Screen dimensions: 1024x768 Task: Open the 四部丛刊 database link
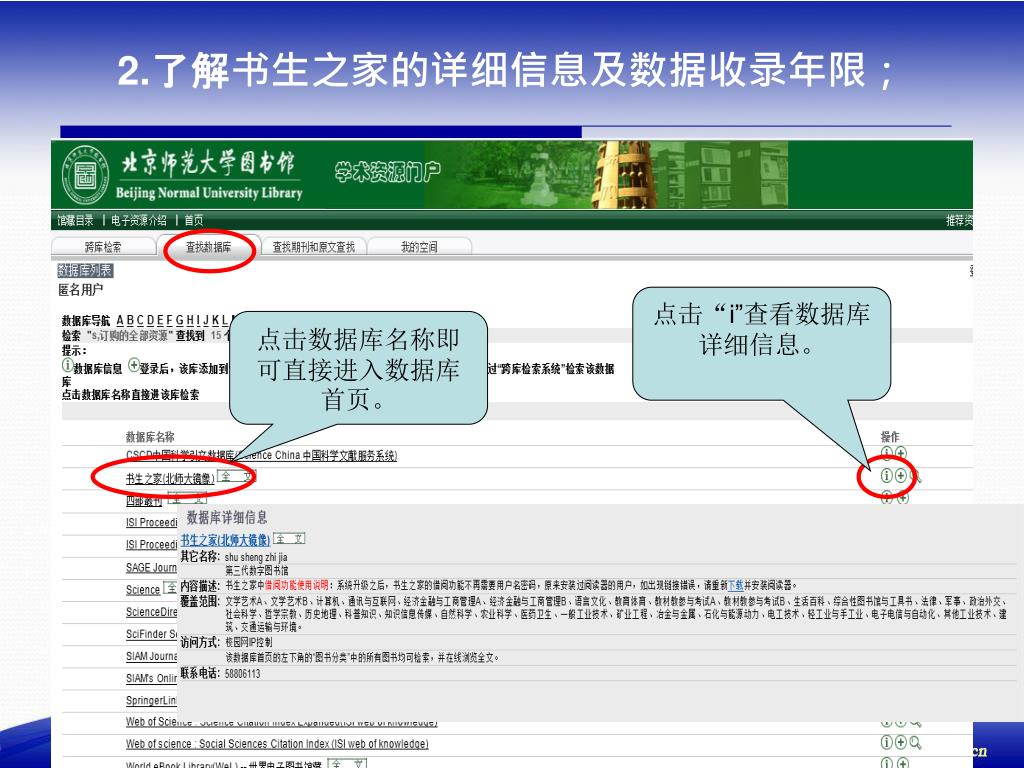click(144, 501)
